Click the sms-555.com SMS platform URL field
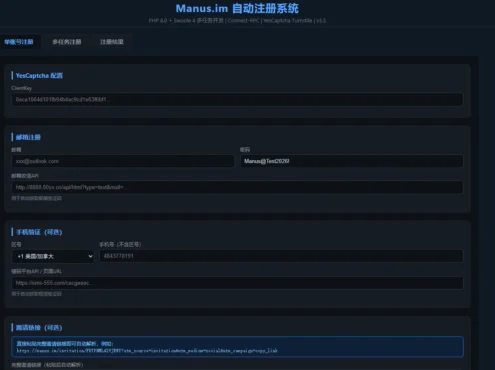The width and height of the screenshot is (495, 370). coord(237,283)
